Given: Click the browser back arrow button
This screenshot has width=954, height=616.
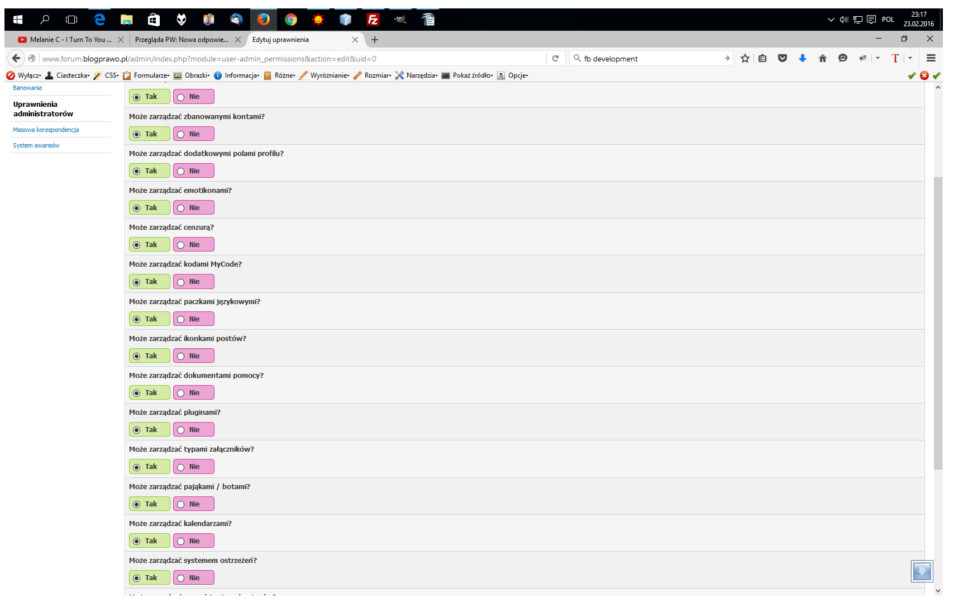Looking at the screenshot, I should 16,58.
